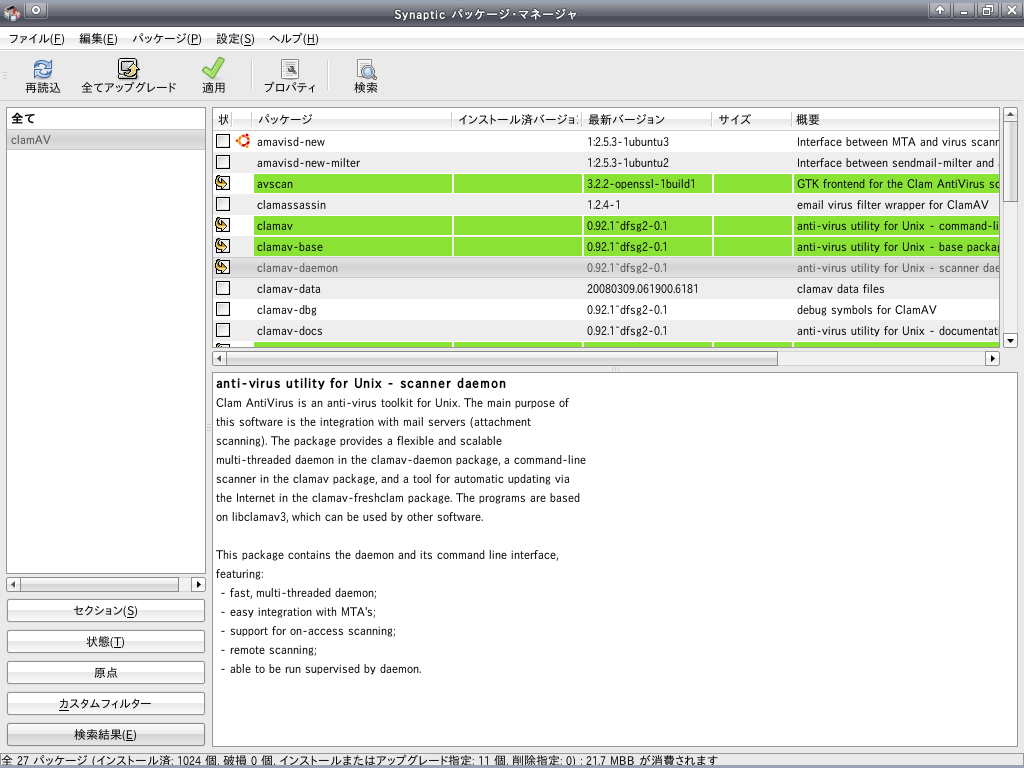The height and width of the screenshot is (768, 1024).
Task: Click the install-marked status icon for clamav
Action: point(223,225)
